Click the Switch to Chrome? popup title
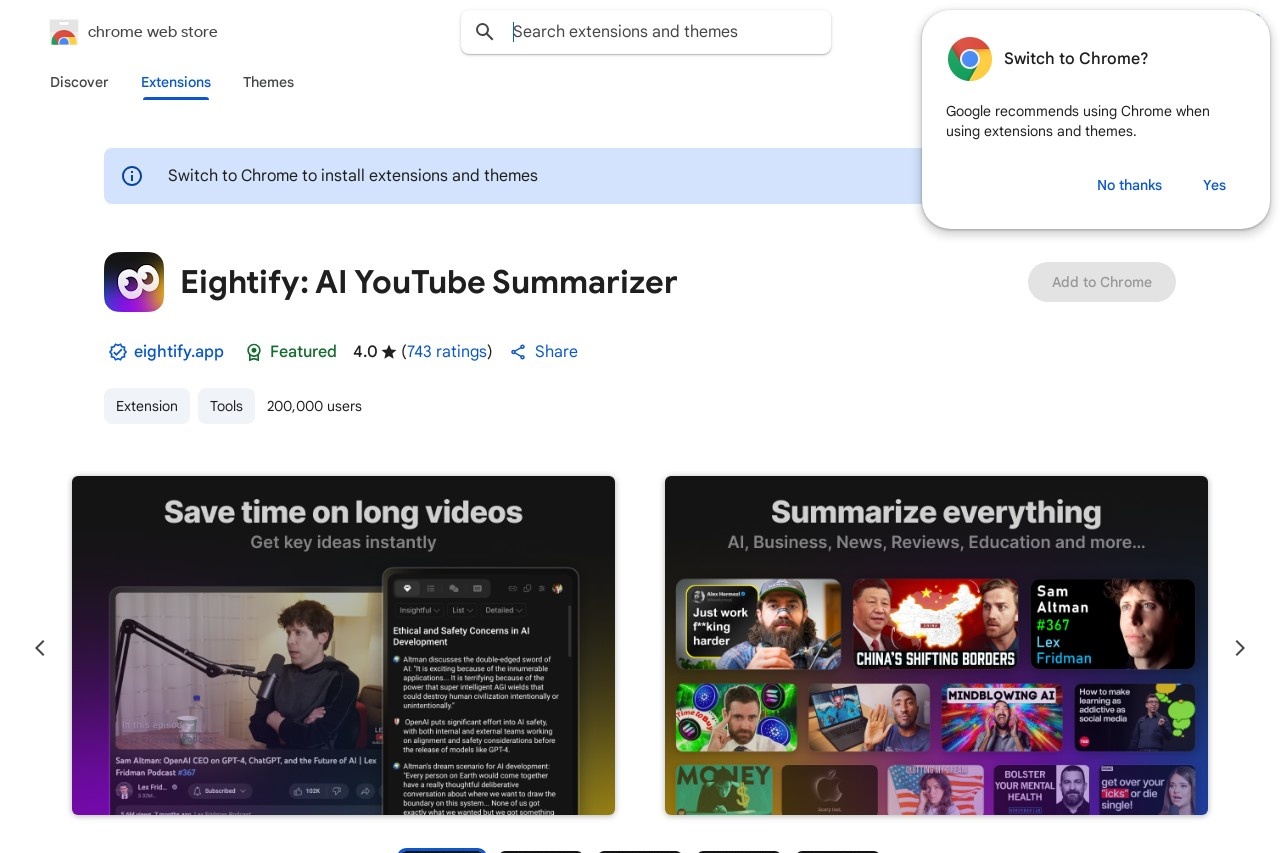This screenshot has width=1280, height=853. pos(1076,59)
